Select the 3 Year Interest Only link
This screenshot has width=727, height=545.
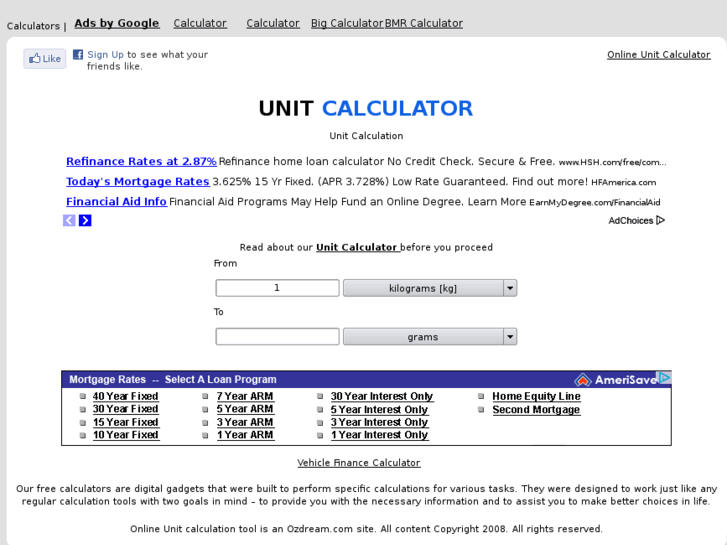coord(379,422)
